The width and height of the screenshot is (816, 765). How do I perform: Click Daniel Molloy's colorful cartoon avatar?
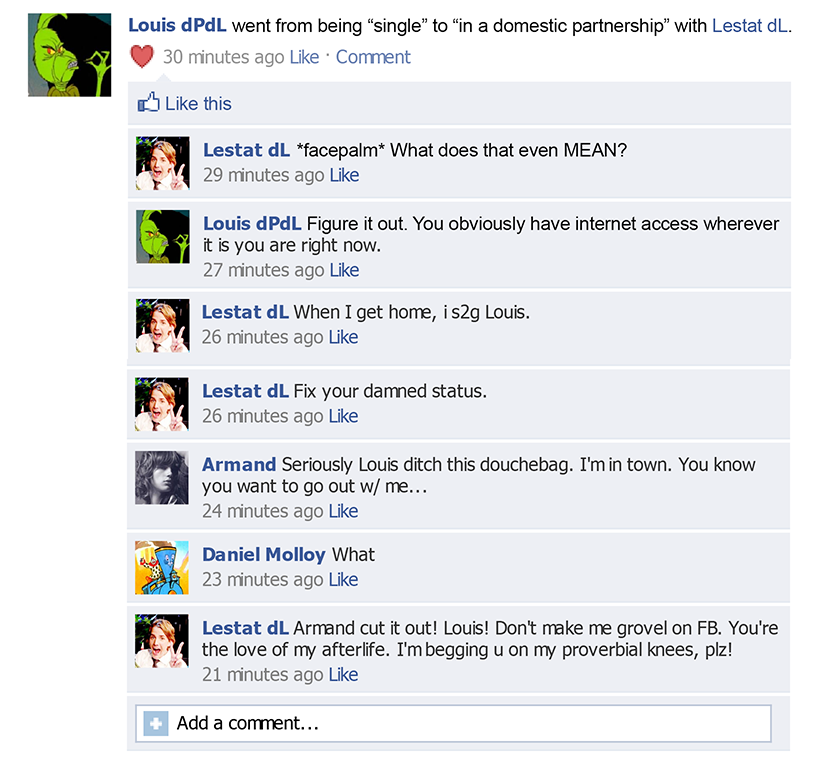(x=162, y=567)
